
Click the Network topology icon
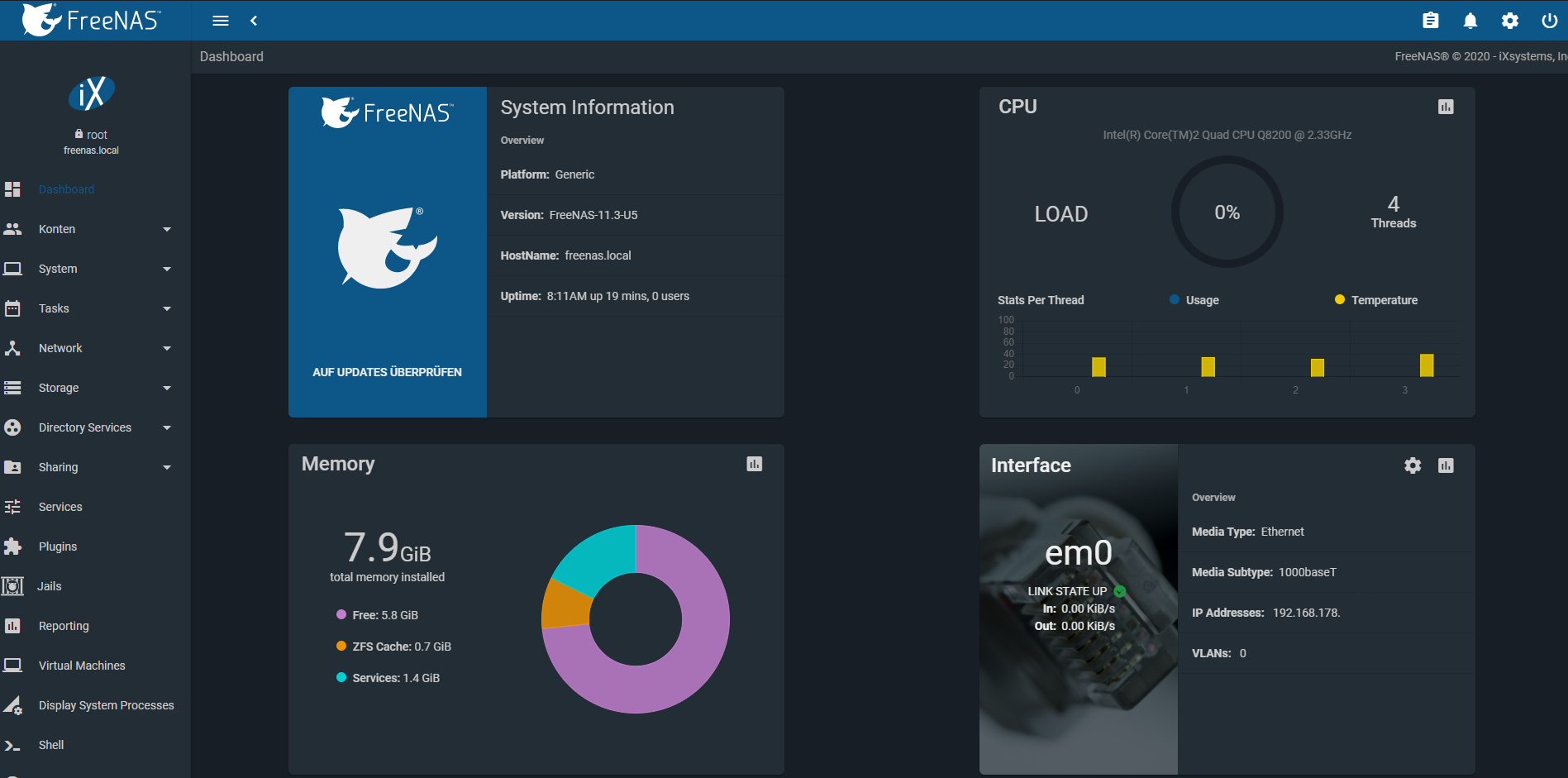[12, 348]
